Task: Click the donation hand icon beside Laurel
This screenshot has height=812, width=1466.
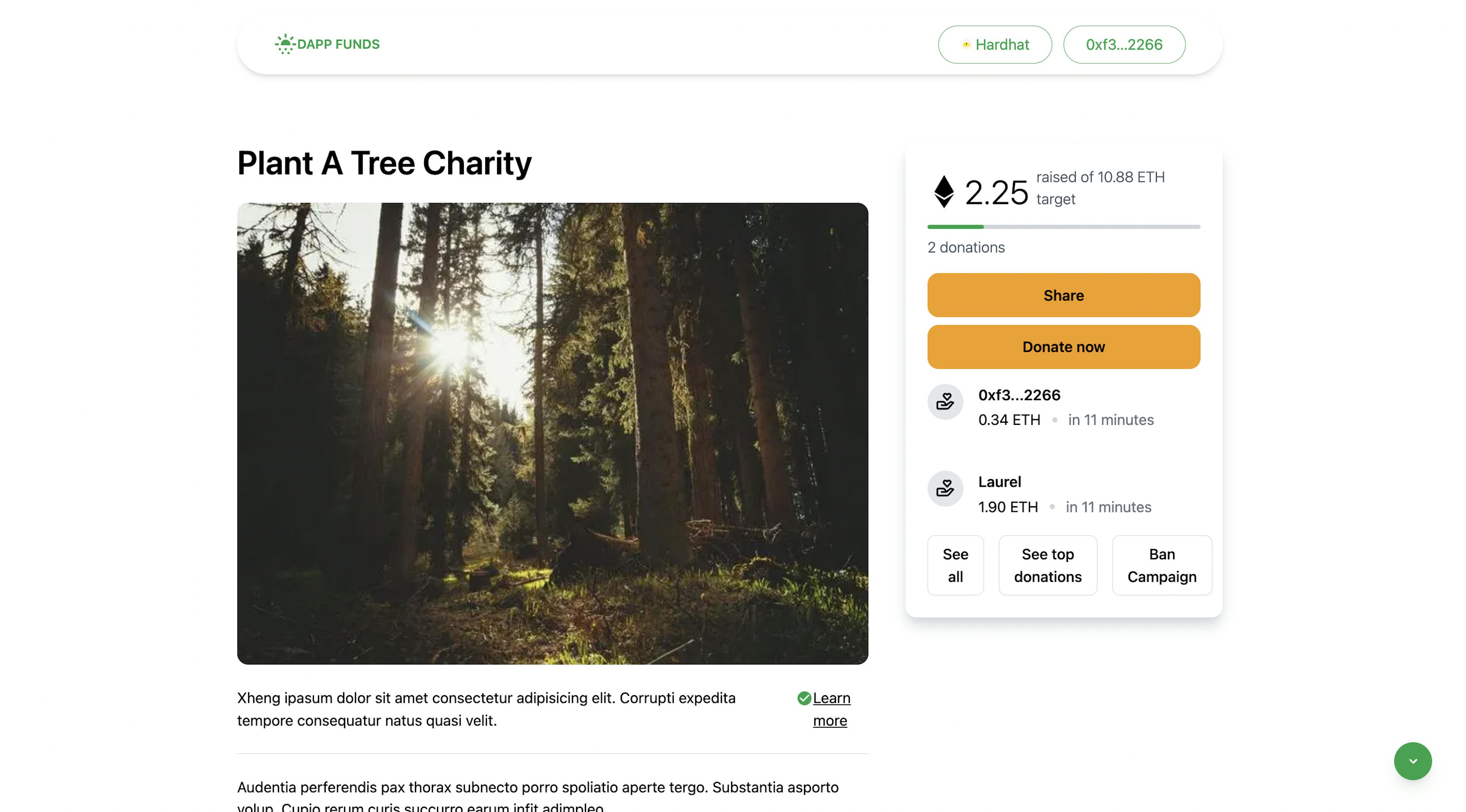Action: (x=945, y=488)
